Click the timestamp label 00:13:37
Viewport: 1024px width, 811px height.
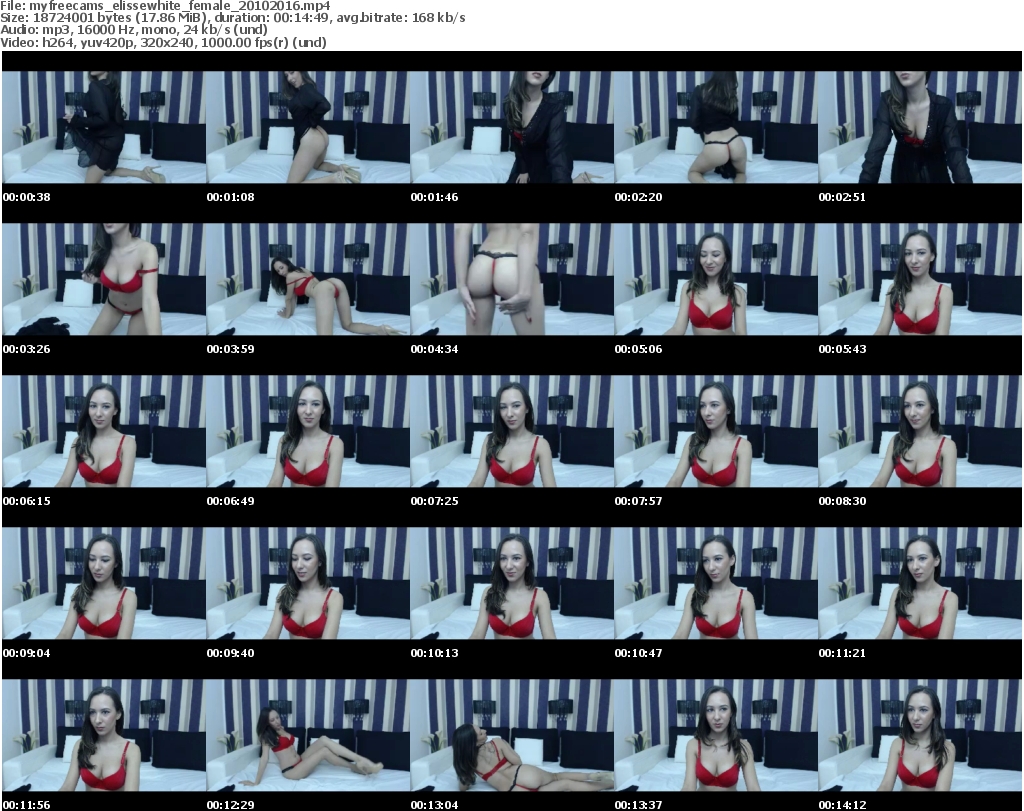[638, 805]
